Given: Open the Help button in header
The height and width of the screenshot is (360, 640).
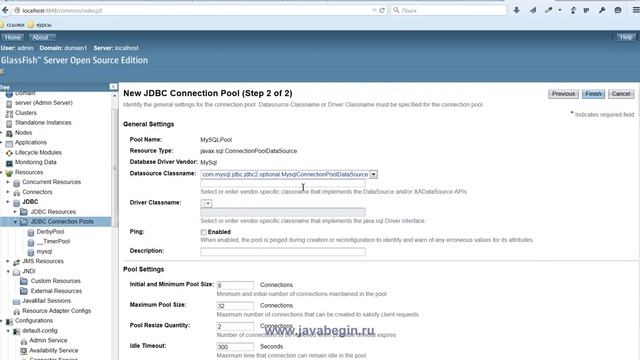Looking at the screenshot, I should coord(626,37).
